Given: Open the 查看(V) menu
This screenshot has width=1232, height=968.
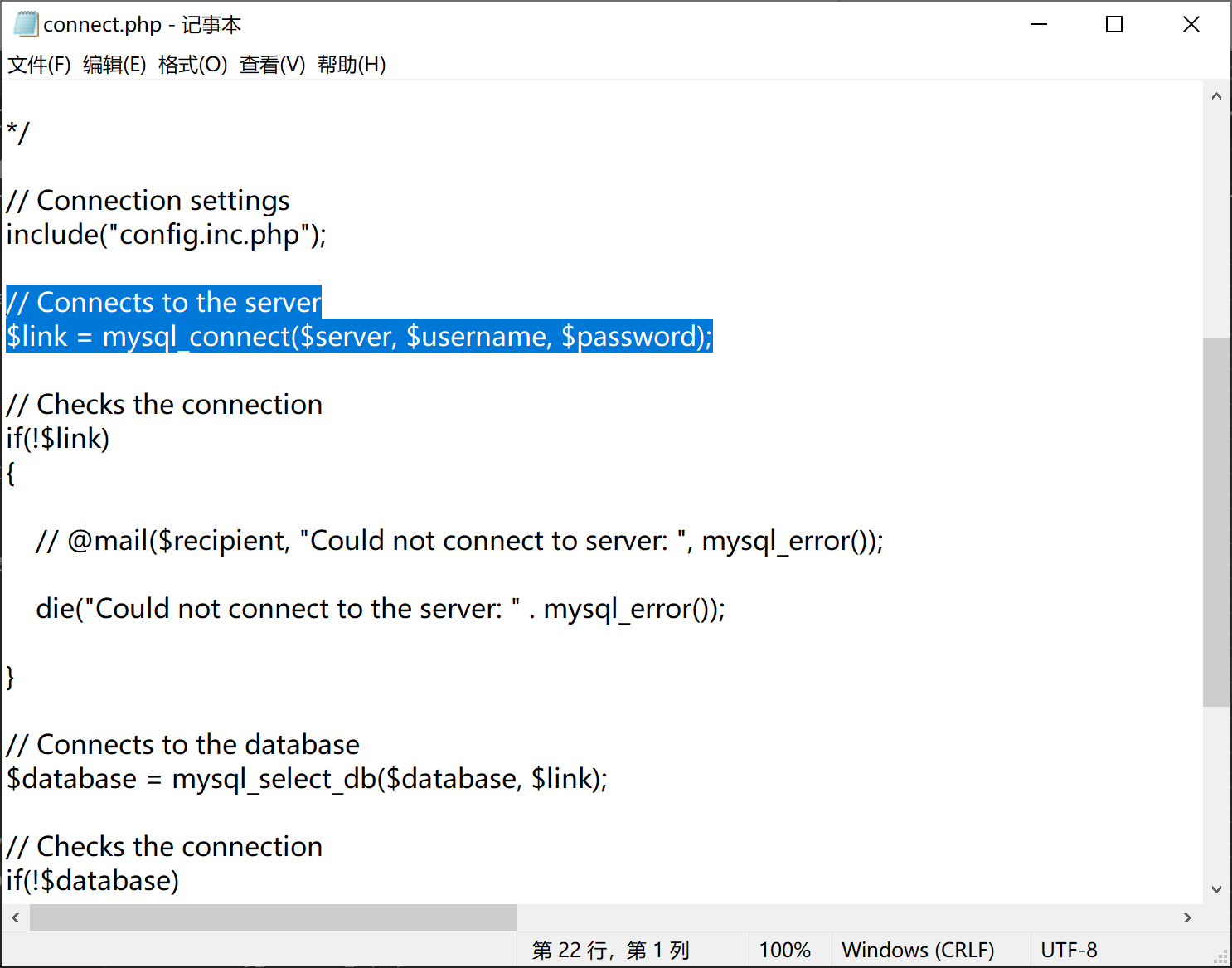Looking at the screenshot, I should [x=272, y=65].
